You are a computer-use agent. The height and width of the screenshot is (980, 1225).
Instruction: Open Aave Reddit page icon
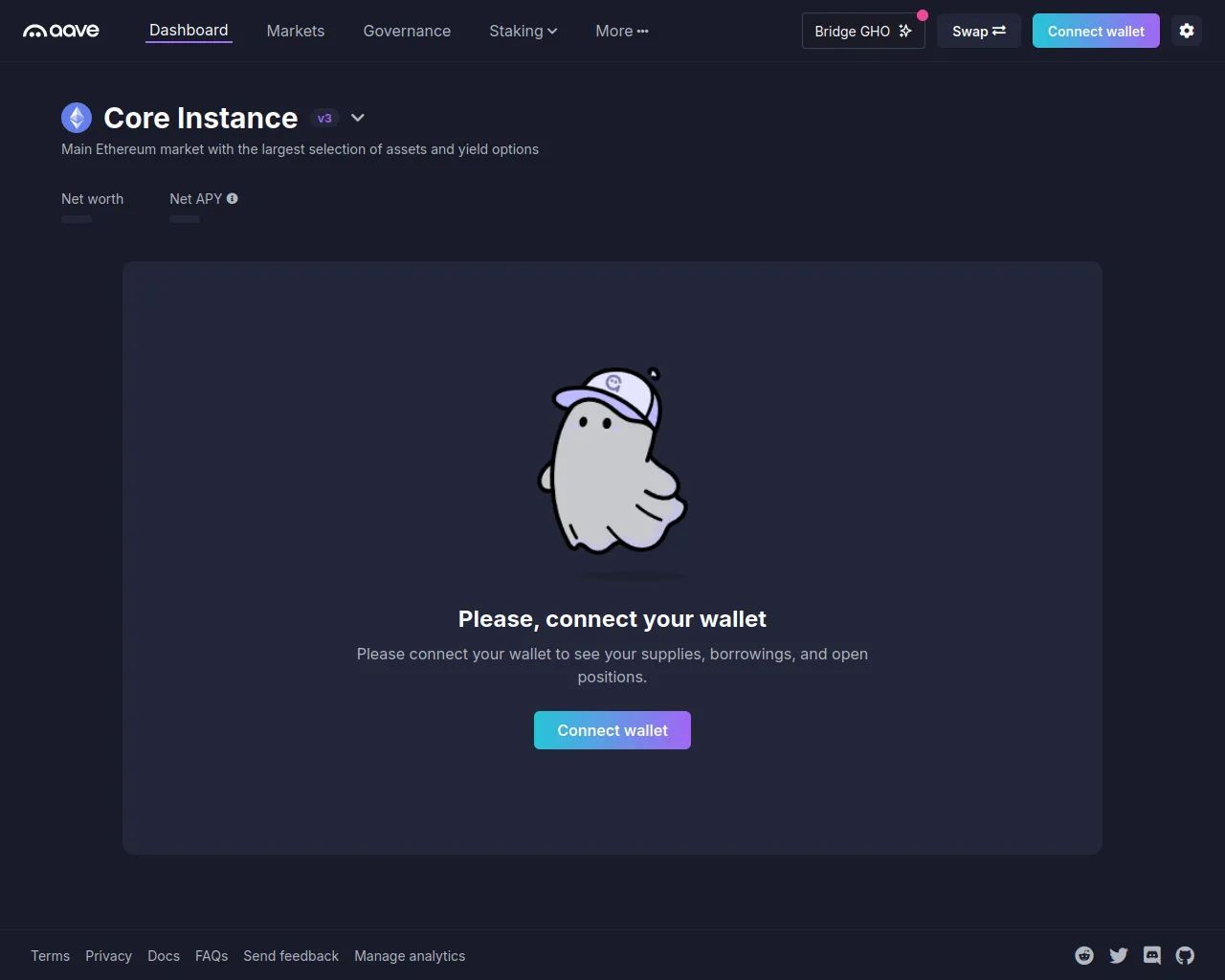(1084, 955)
